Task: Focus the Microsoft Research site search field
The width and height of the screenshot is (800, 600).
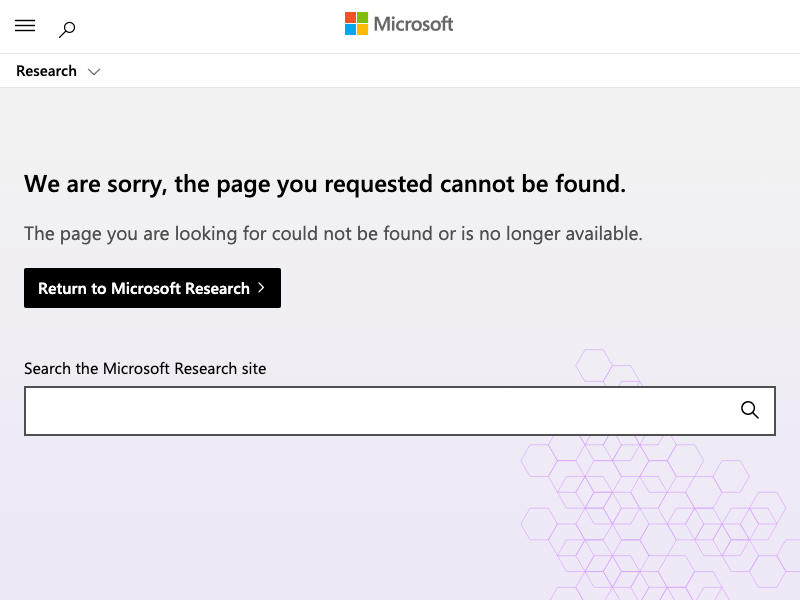Action: tap(380, 411)
